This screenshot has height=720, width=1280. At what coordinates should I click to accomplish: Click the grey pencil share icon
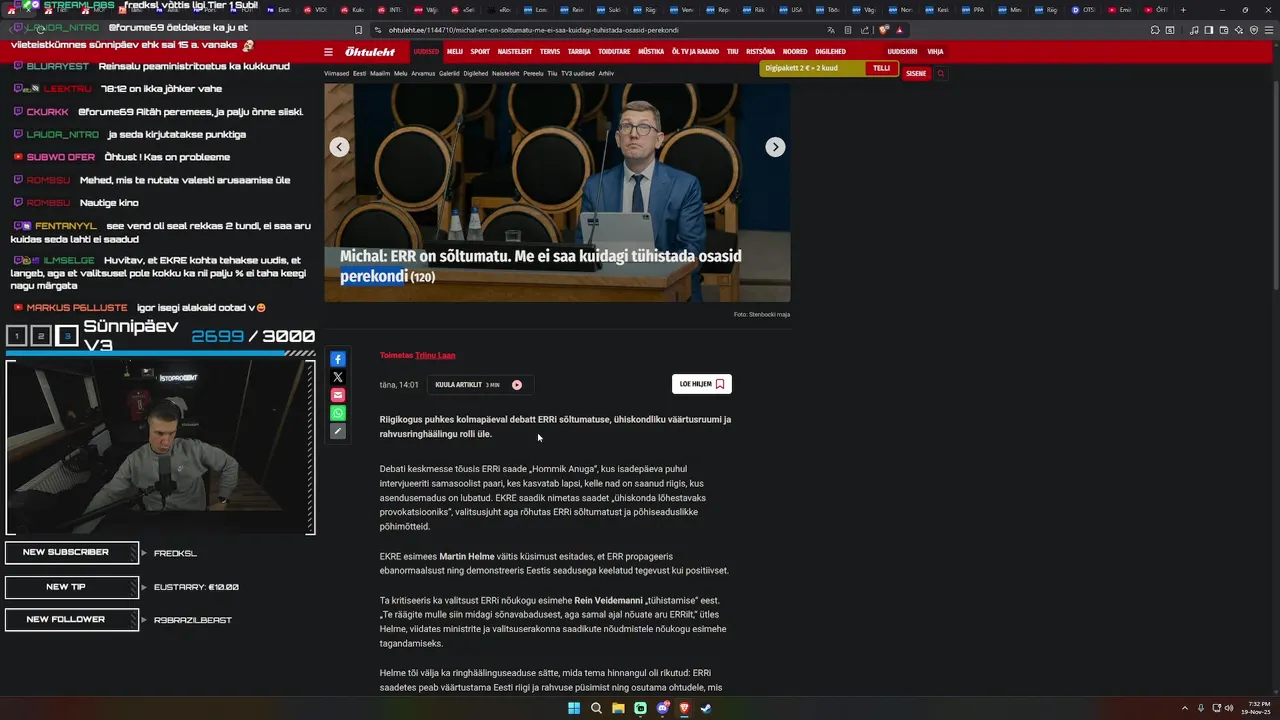tap(338, 431)
